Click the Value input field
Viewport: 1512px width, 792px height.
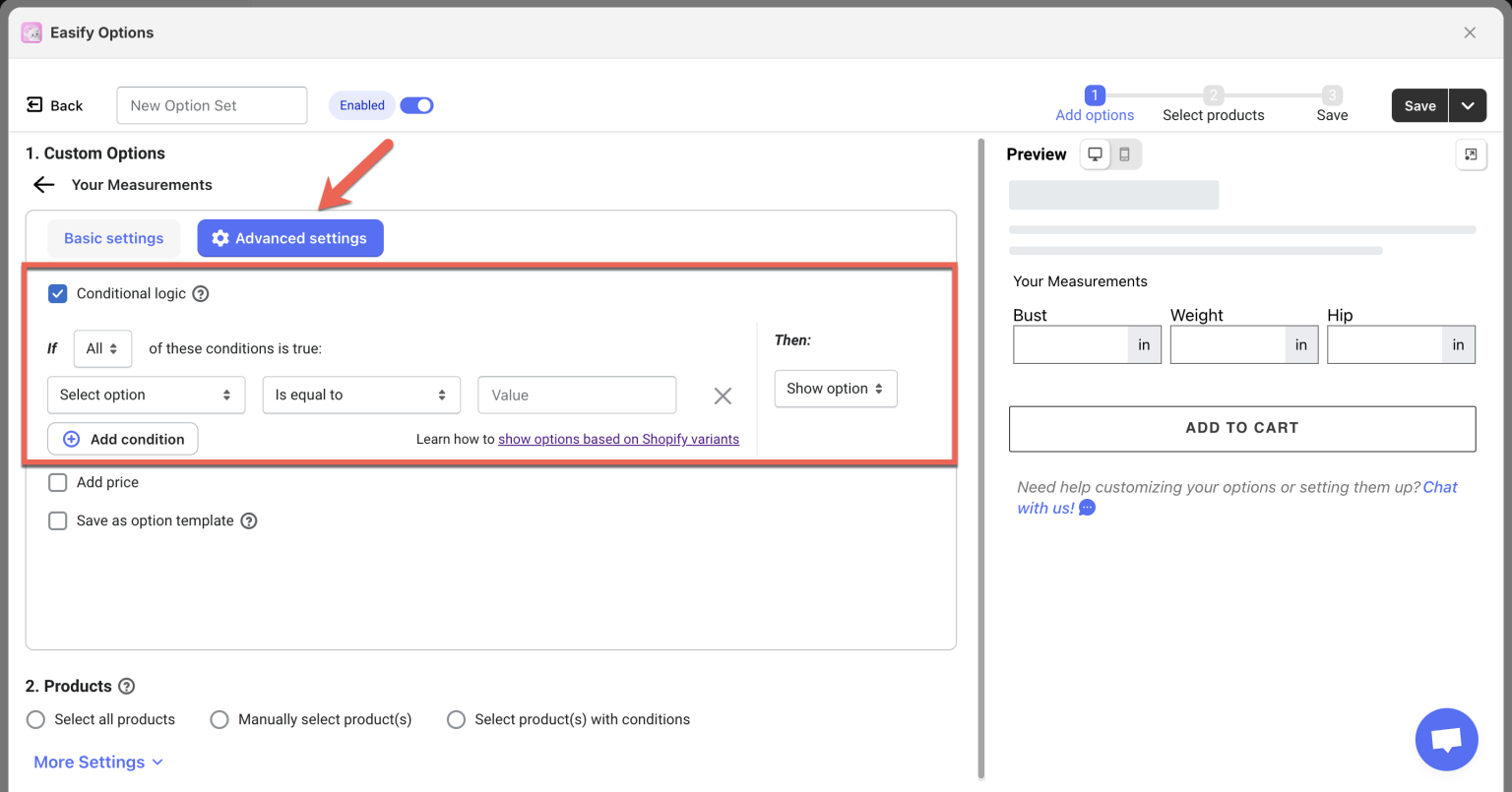[577, 395]
